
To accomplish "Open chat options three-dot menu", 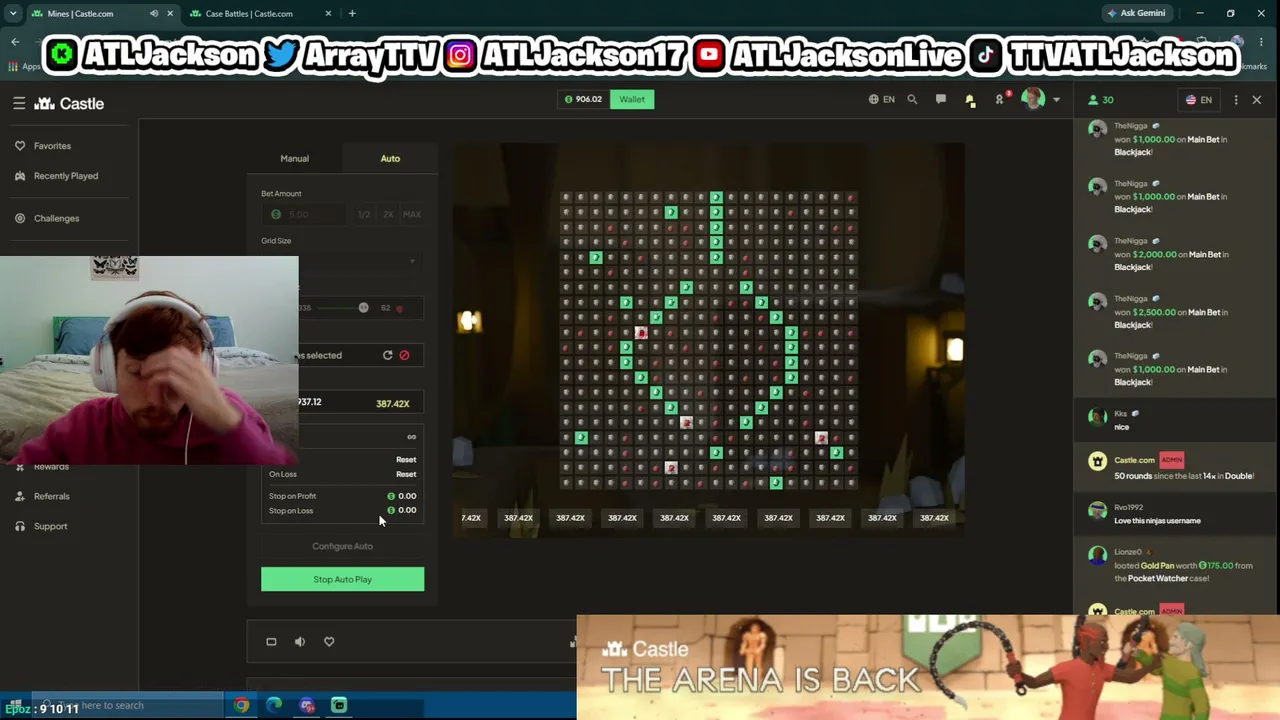I will tap(1236, 100).
